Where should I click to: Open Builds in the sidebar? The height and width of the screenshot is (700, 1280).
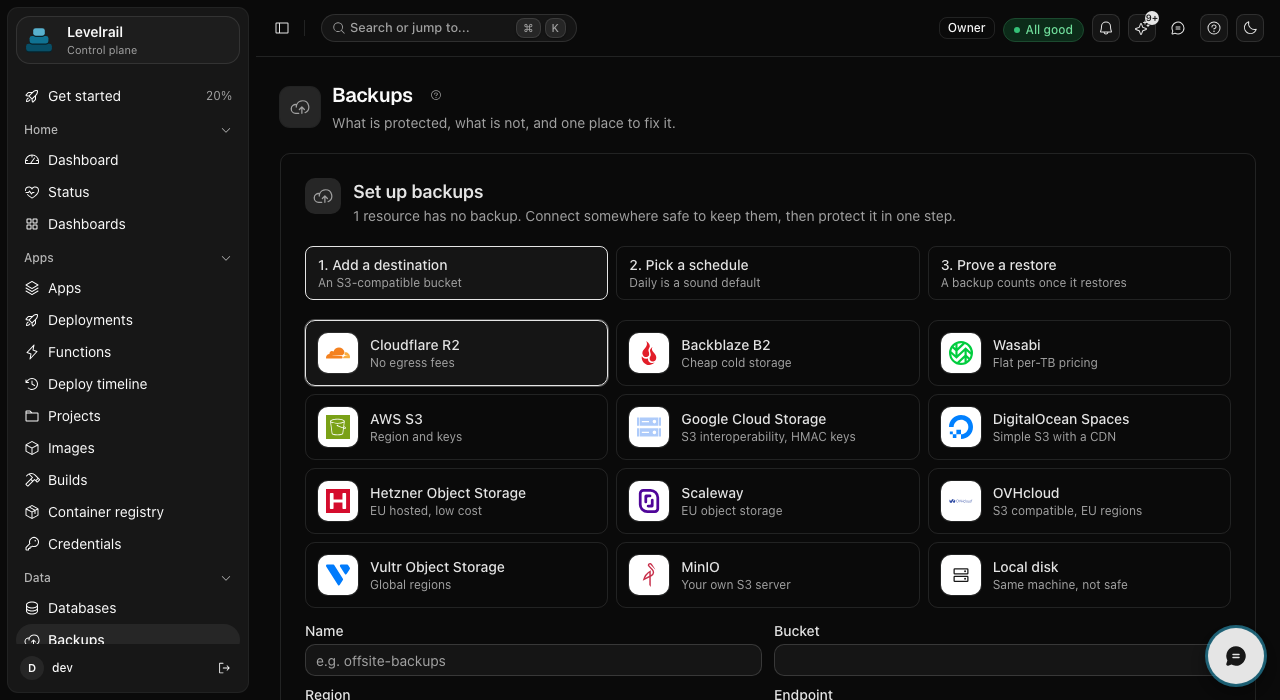click(128, 480)
